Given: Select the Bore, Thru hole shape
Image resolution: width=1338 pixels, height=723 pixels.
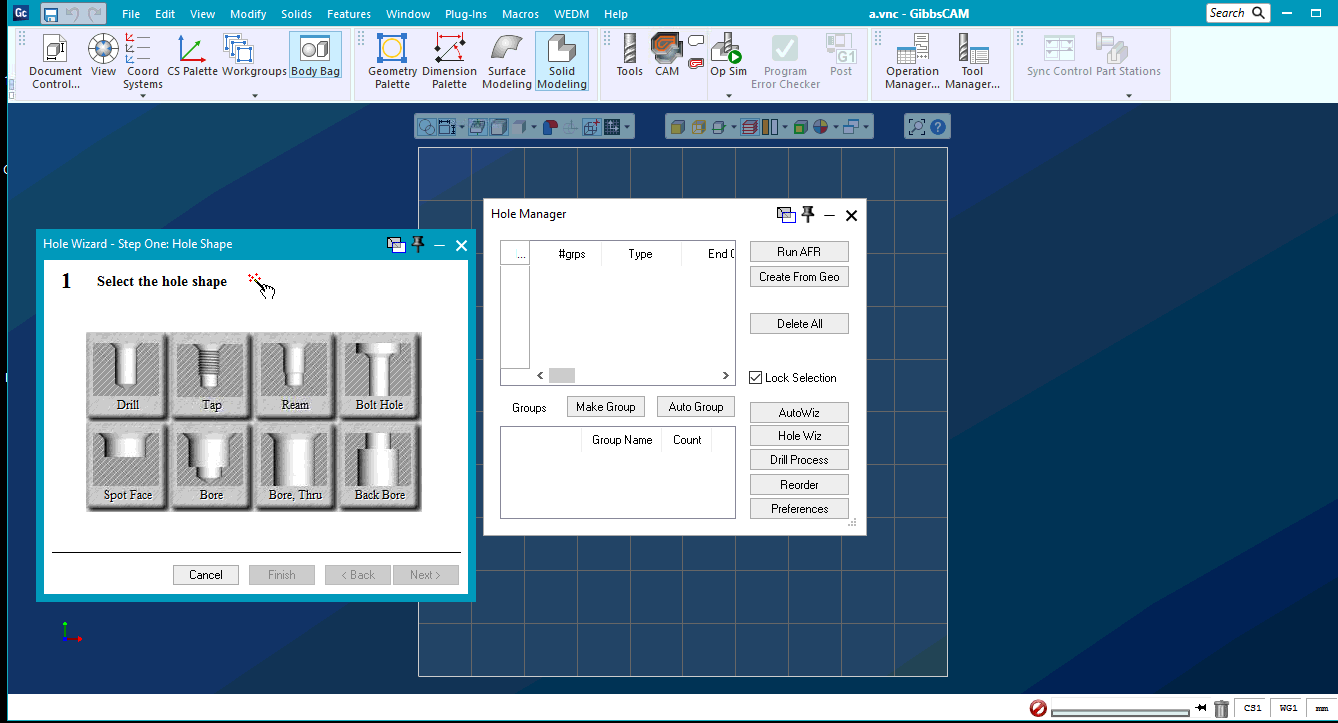Looking at the screenshot, I should point(296,466).
